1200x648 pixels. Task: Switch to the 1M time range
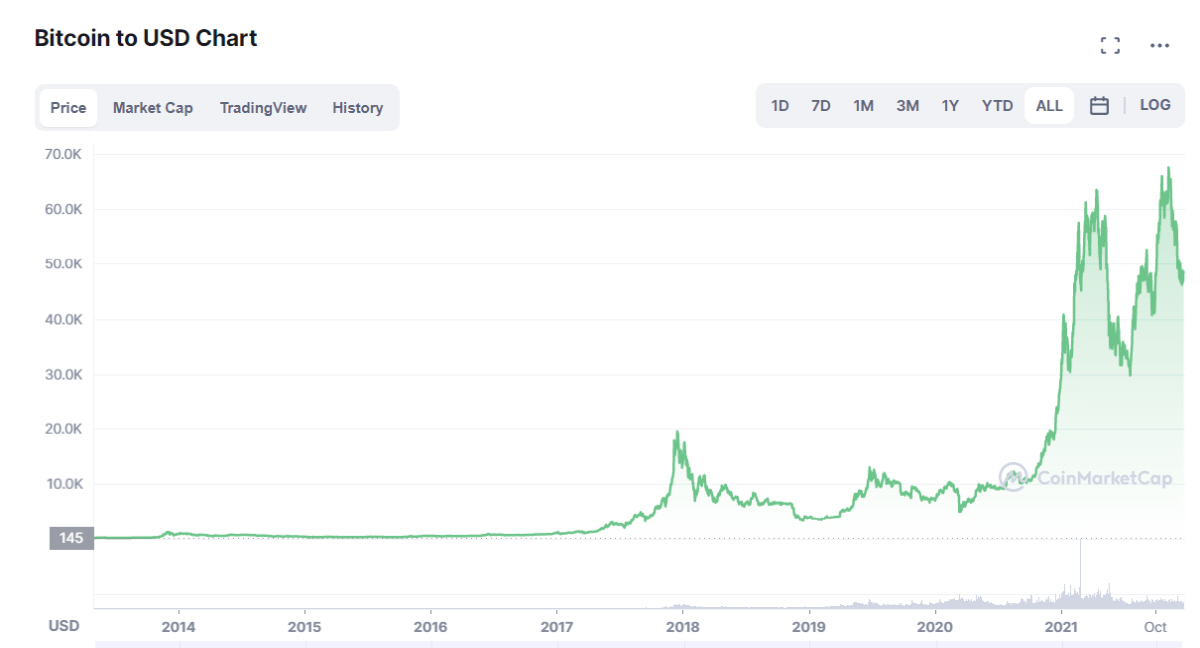click(x=863, y=106)
